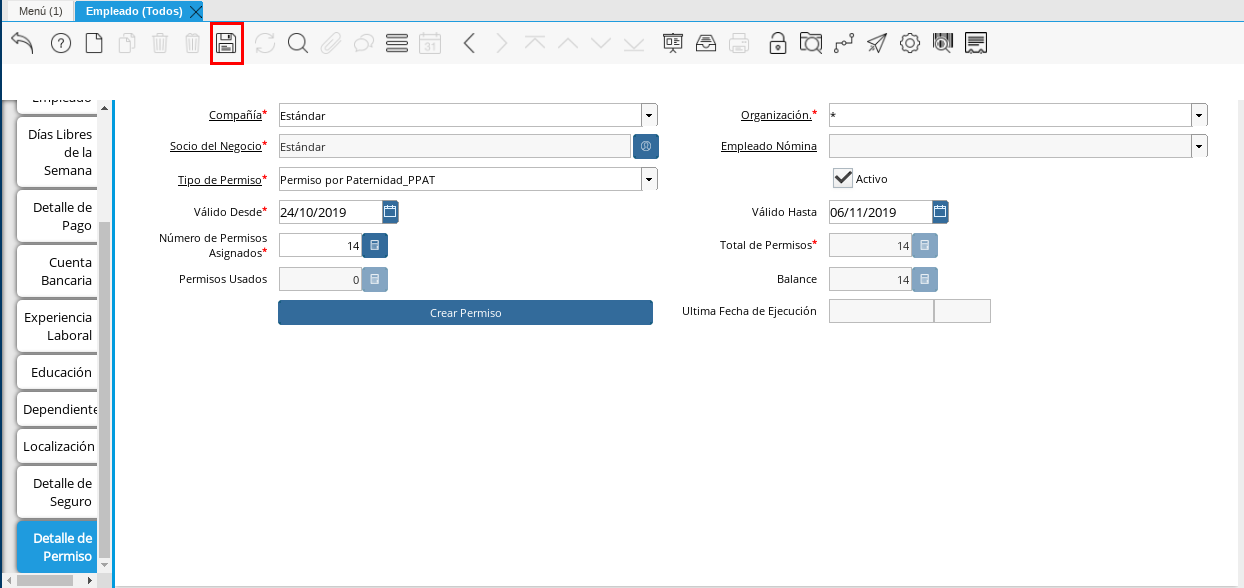
Task: Click the calendar History records icon
Action: pyautogui.click(x=430, y=43)
